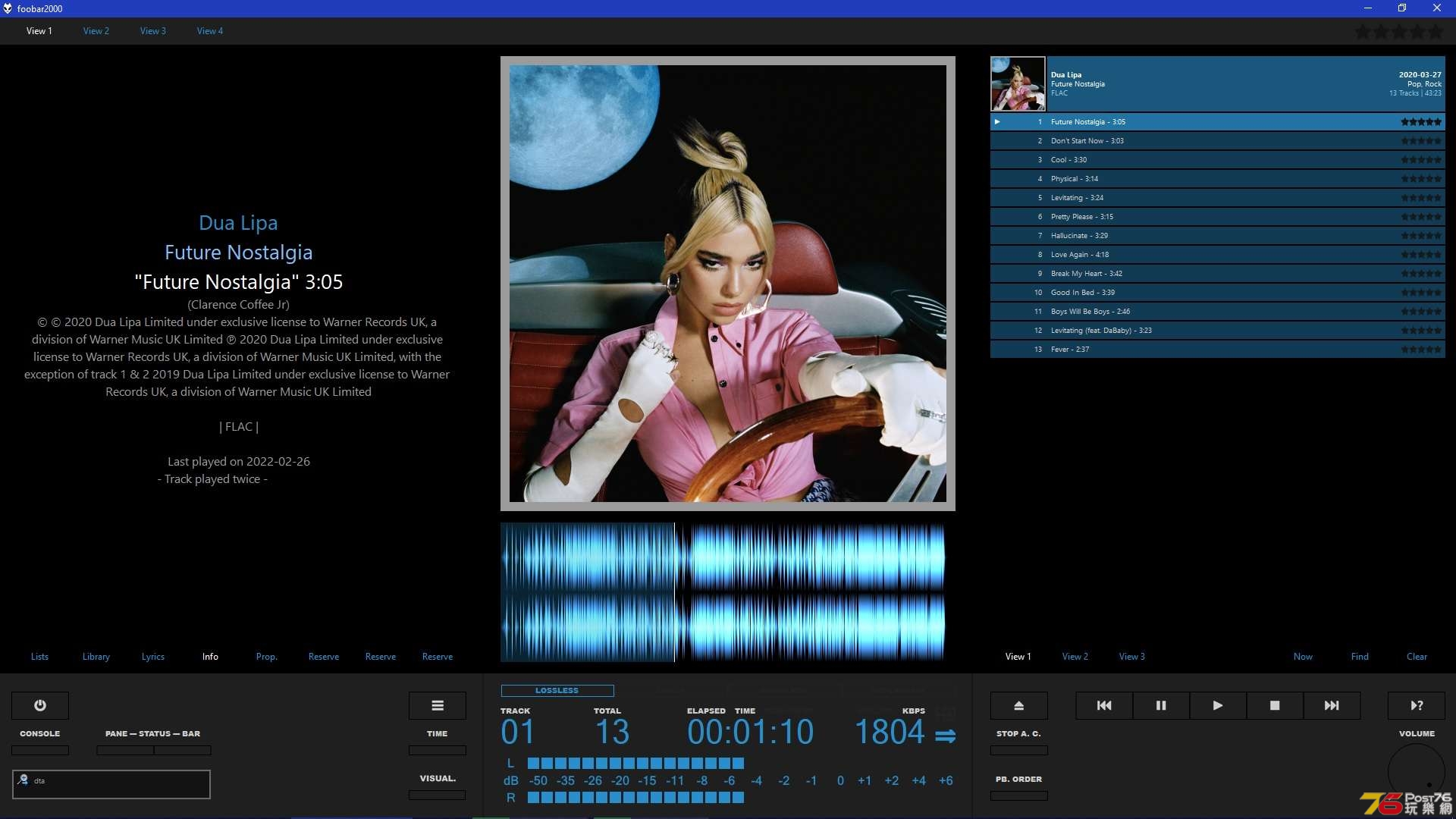
Task: Select track Cool - 3:30
Action: pyautogui.click(x=1217, y=160)
